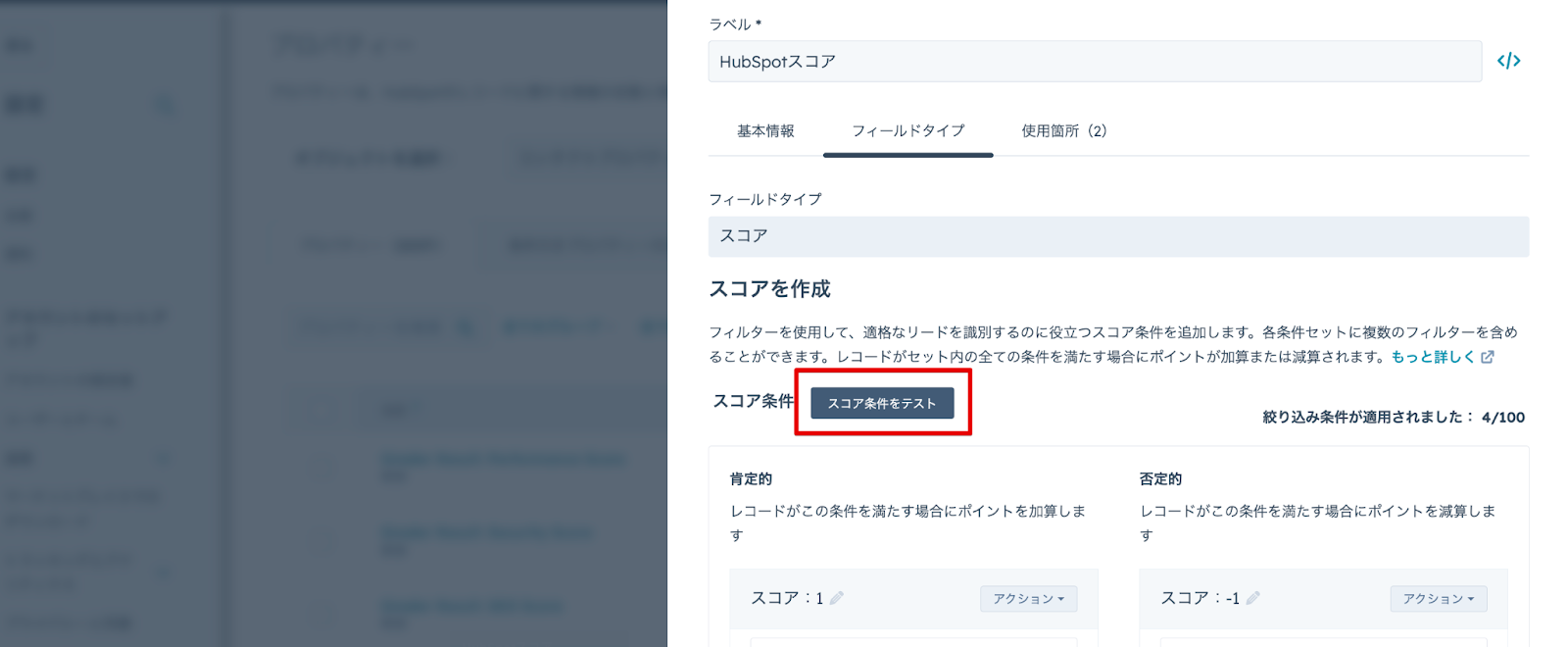This screenshot has height=647, width=1568.
Task: Open the 基本情報 tab
Action: (x=765, y=130)
